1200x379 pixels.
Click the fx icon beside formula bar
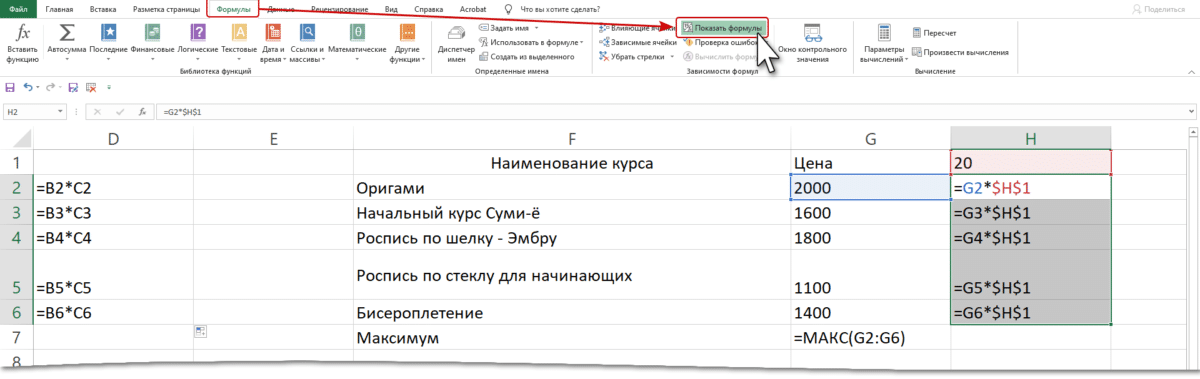coord(141,113)
